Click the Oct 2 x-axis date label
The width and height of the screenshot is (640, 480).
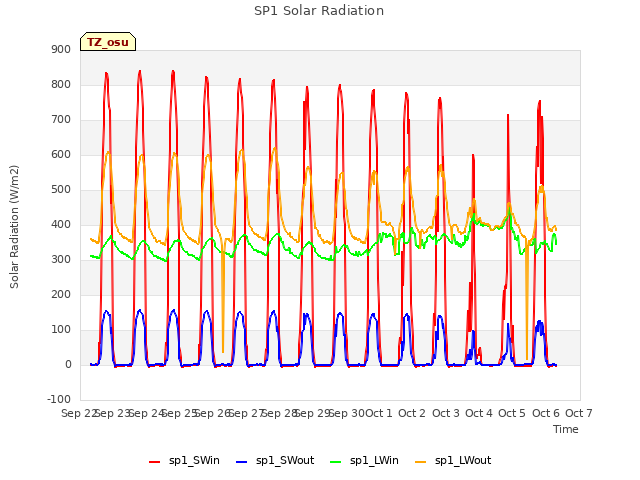(x=412, y=413)
